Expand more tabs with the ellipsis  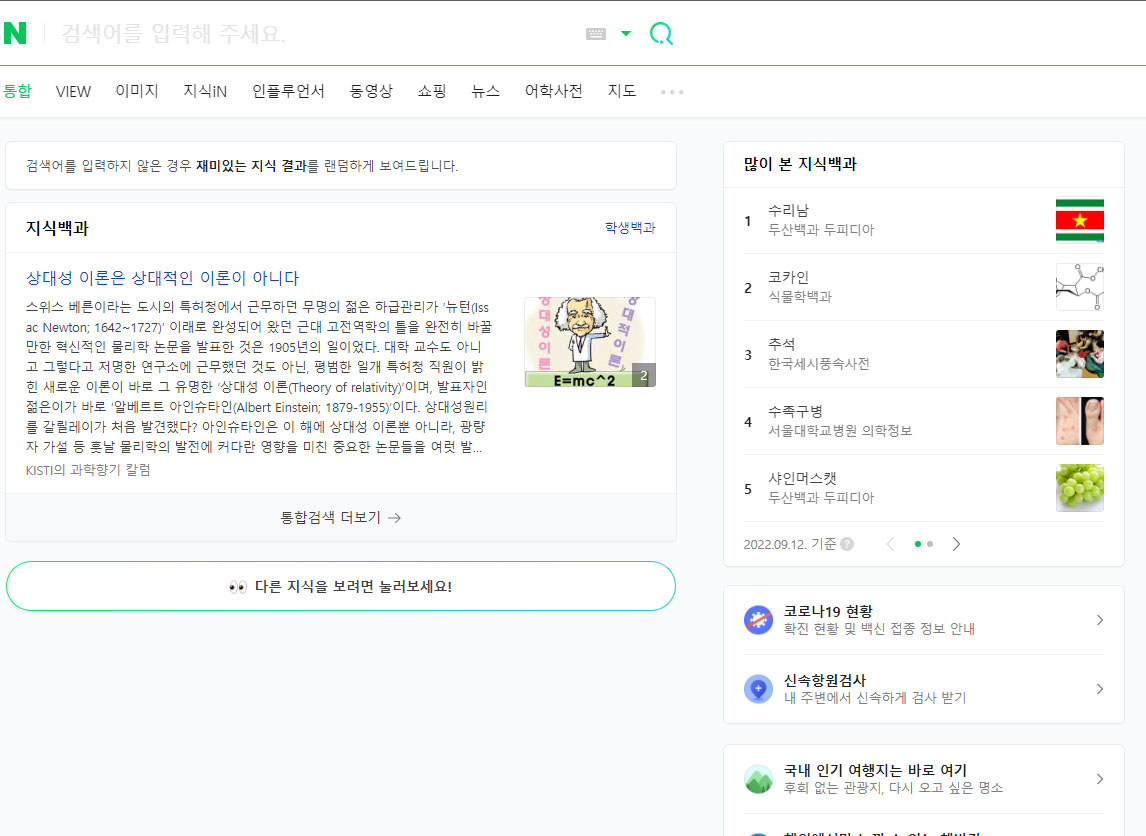click(672, 92)
